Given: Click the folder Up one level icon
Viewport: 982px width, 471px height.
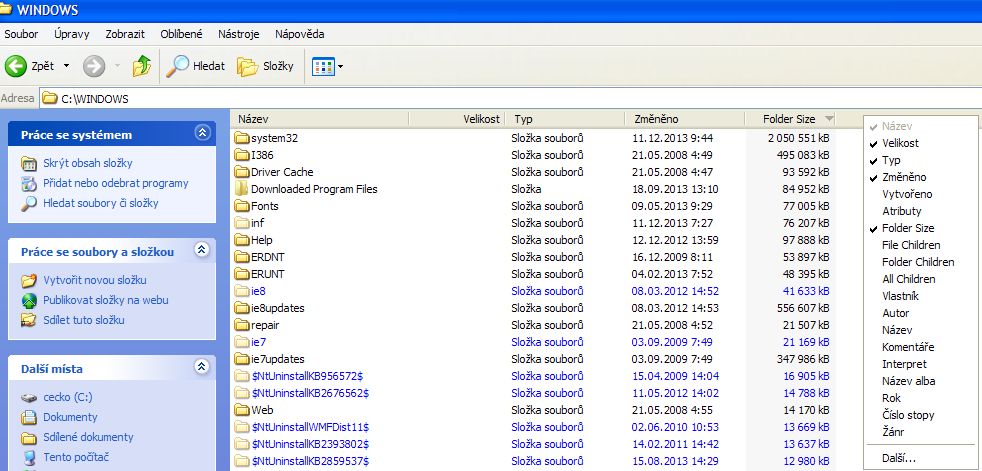Looking at the screenshot, I should (x=142, y=66).
